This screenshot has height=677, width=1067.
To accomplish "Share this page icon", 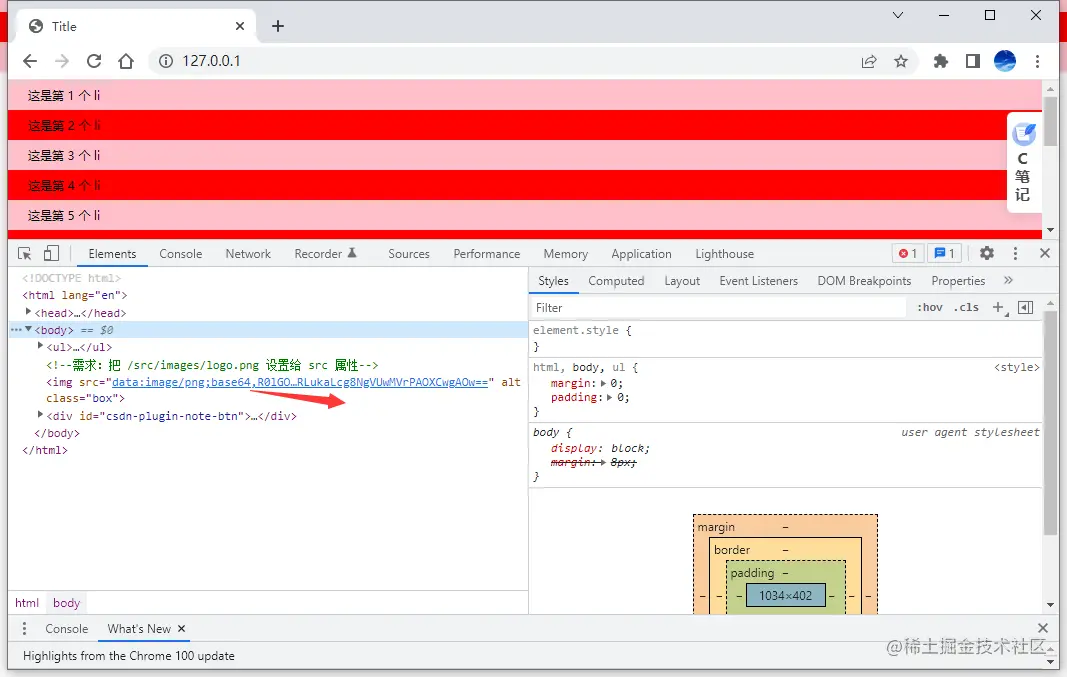I will point(869,61).
